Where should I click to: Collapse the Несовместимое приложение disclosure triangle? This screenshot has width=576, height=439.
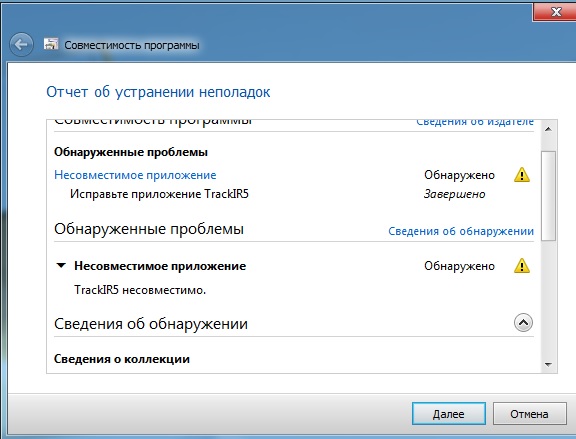click(61, 265)
